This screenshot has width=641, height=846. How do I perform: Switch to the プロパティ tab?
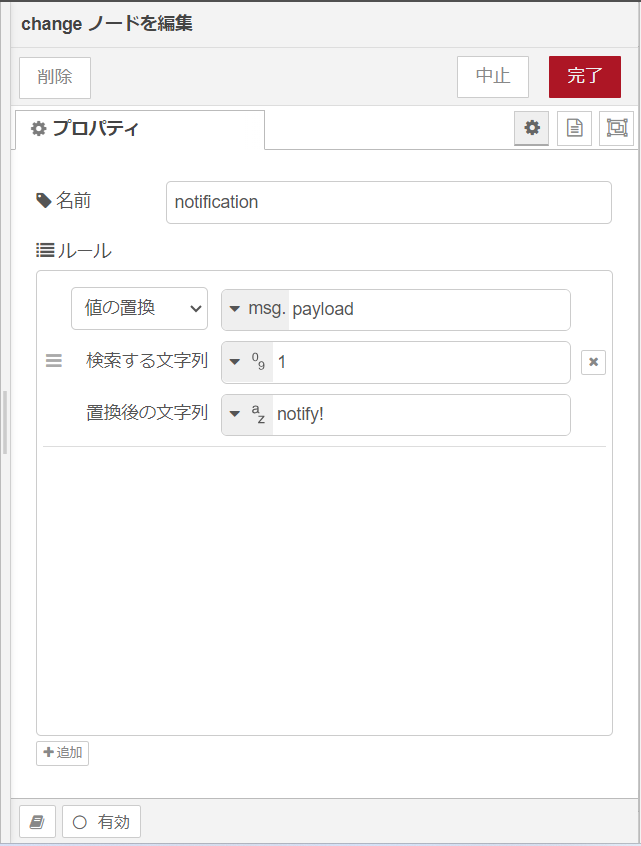click(140, 129)
